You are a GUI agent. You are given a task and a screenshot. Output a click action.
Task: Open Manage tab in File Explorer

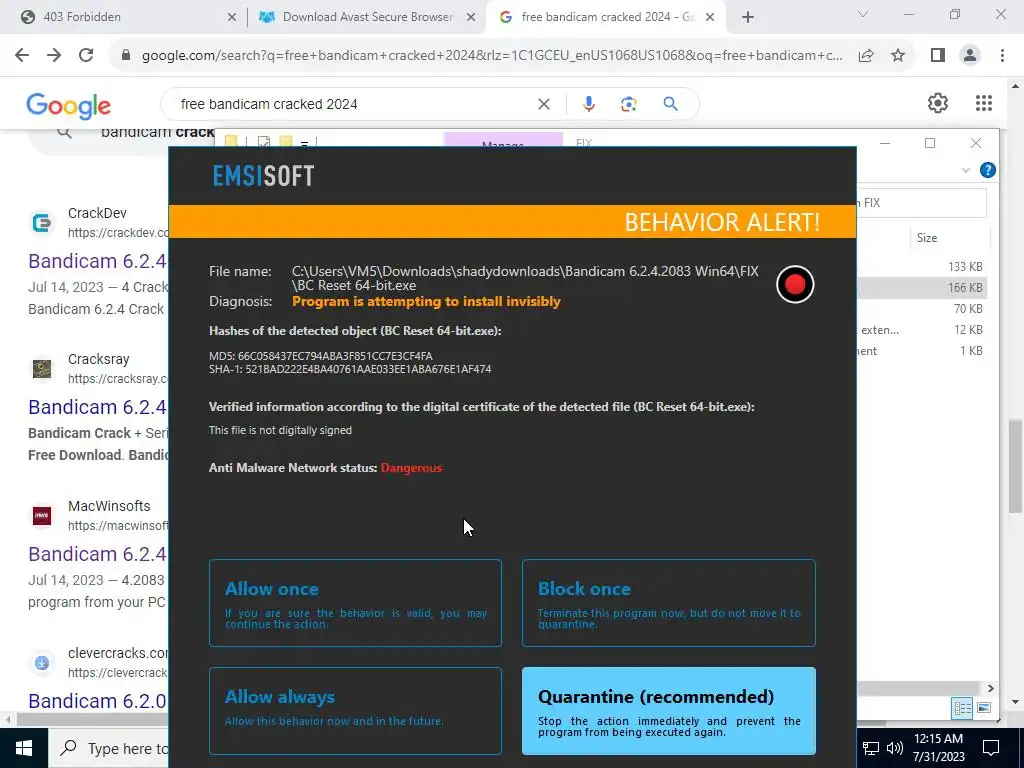503,140
